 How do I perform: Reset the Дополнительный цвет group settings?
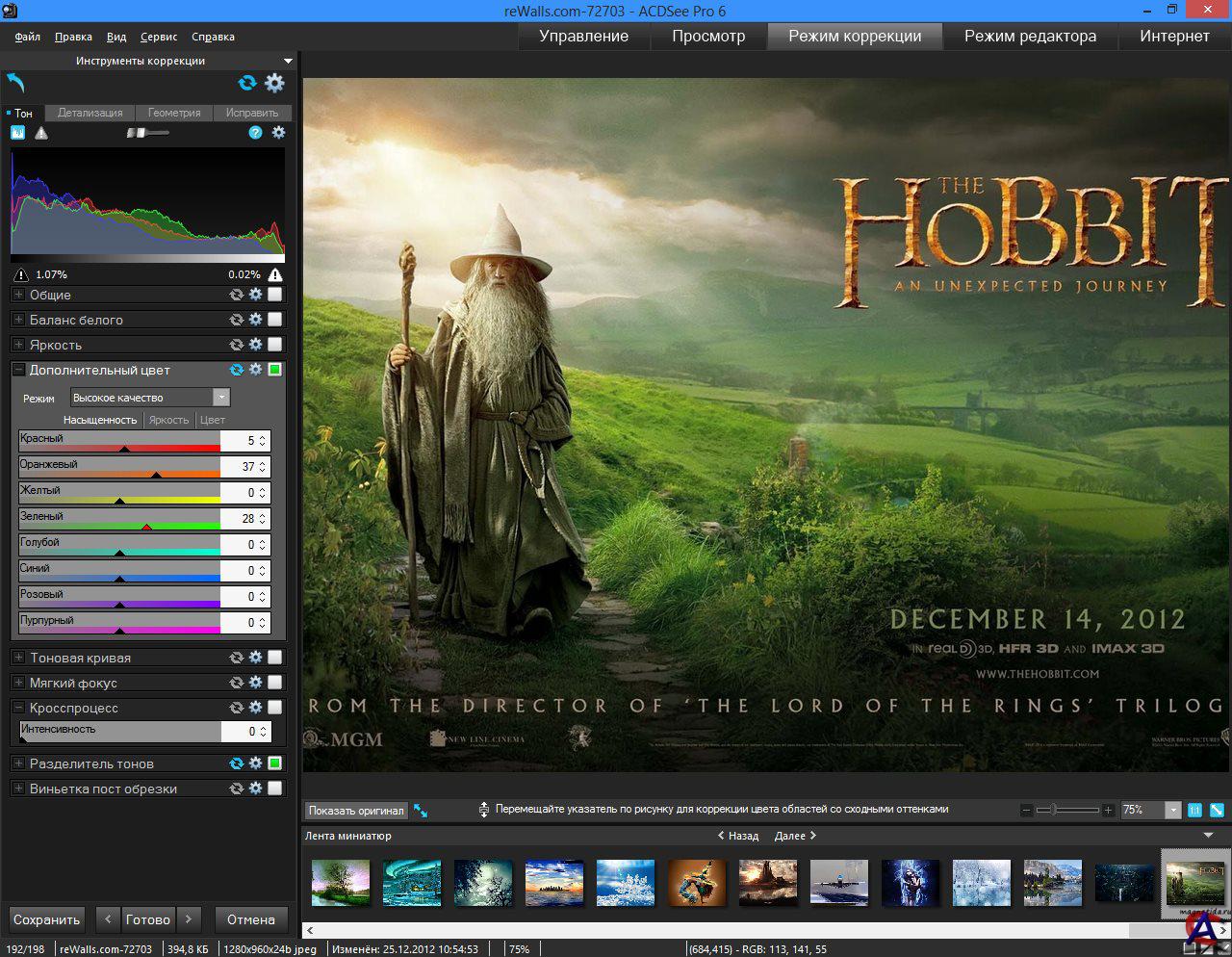pos(236,370)
